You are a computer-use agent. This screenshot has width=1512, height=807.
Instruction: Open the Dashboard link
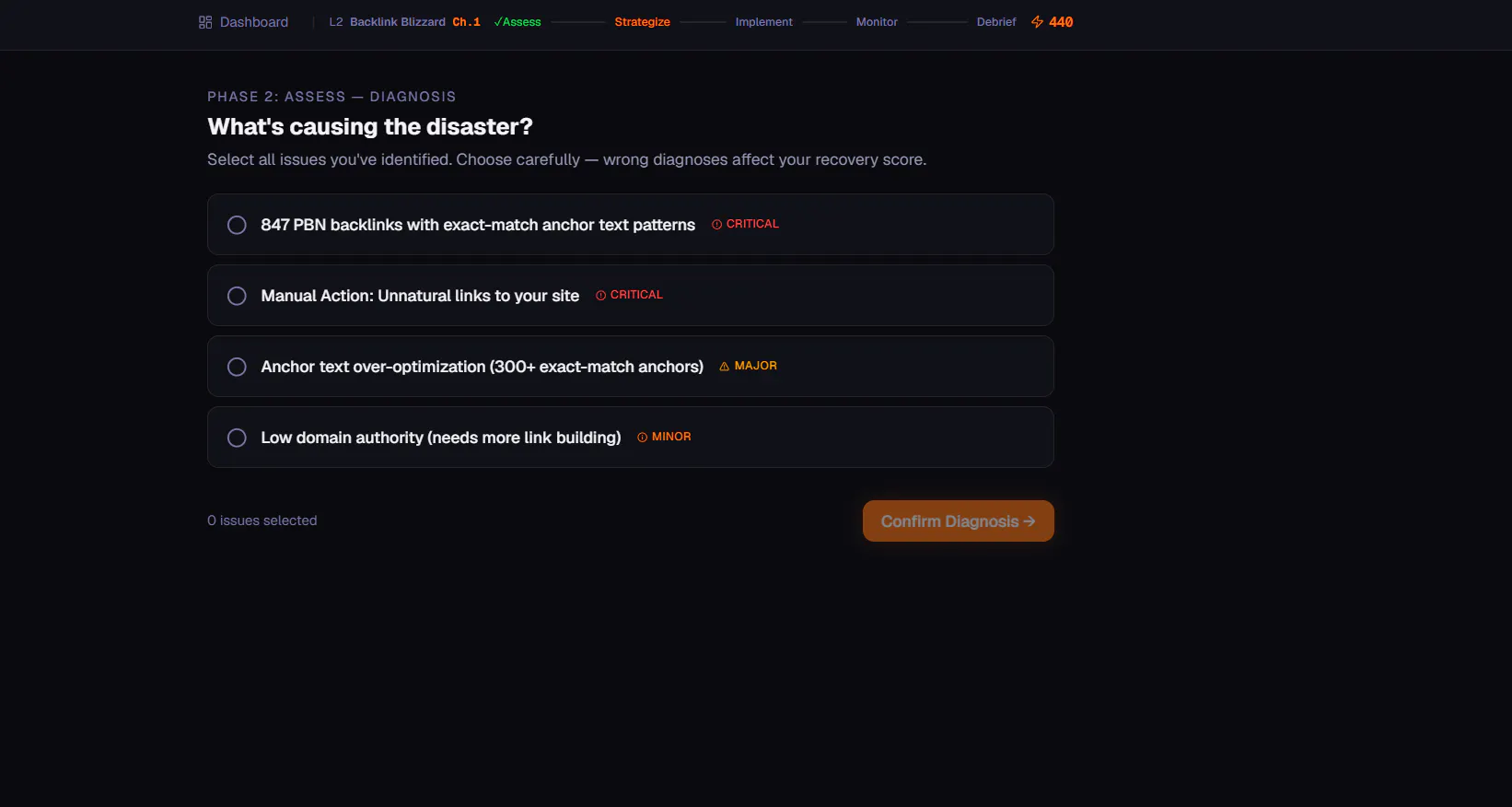coord(243,22)
